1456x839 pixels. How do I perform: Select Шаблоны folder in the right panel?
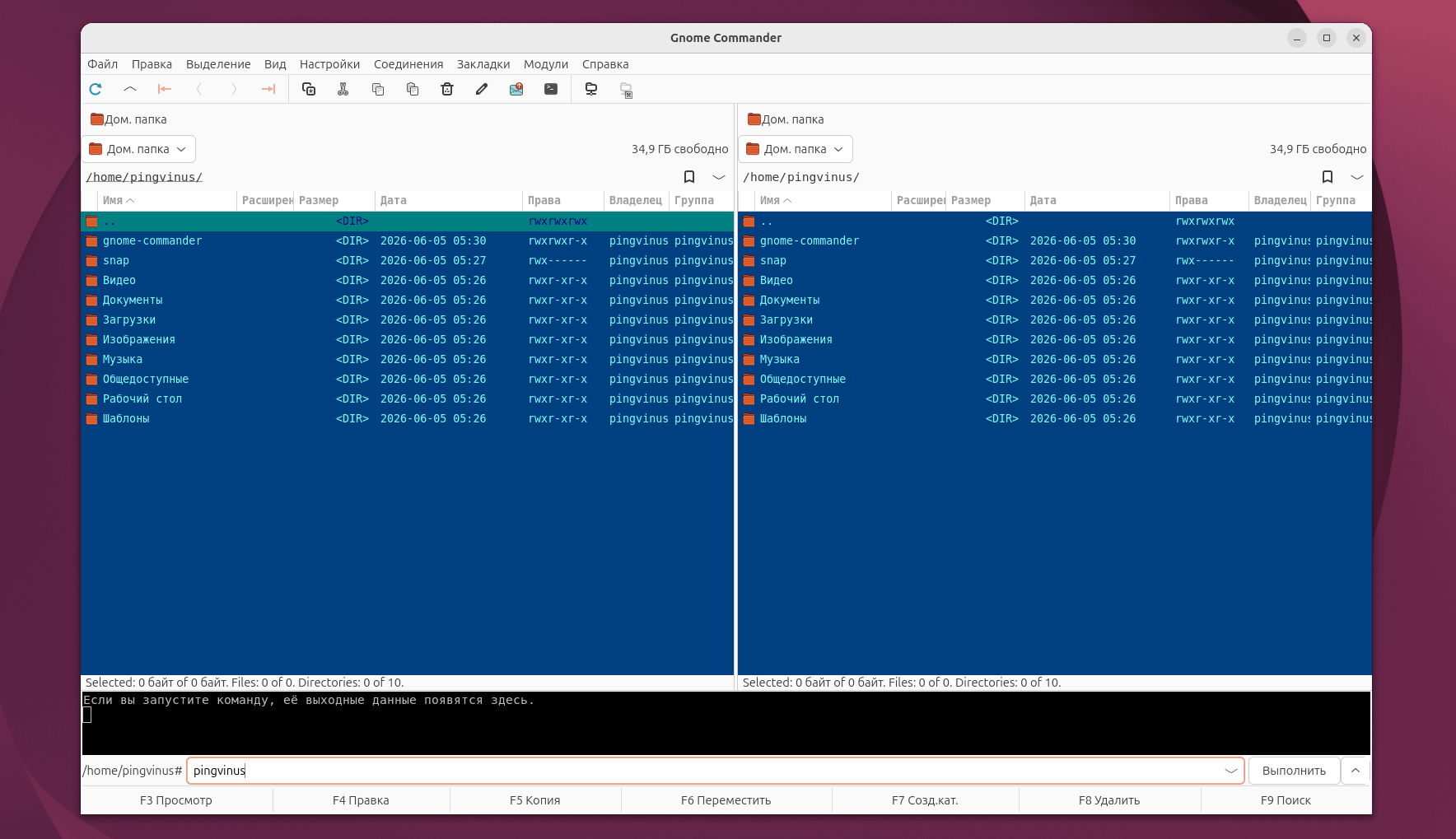point(1055,419)
